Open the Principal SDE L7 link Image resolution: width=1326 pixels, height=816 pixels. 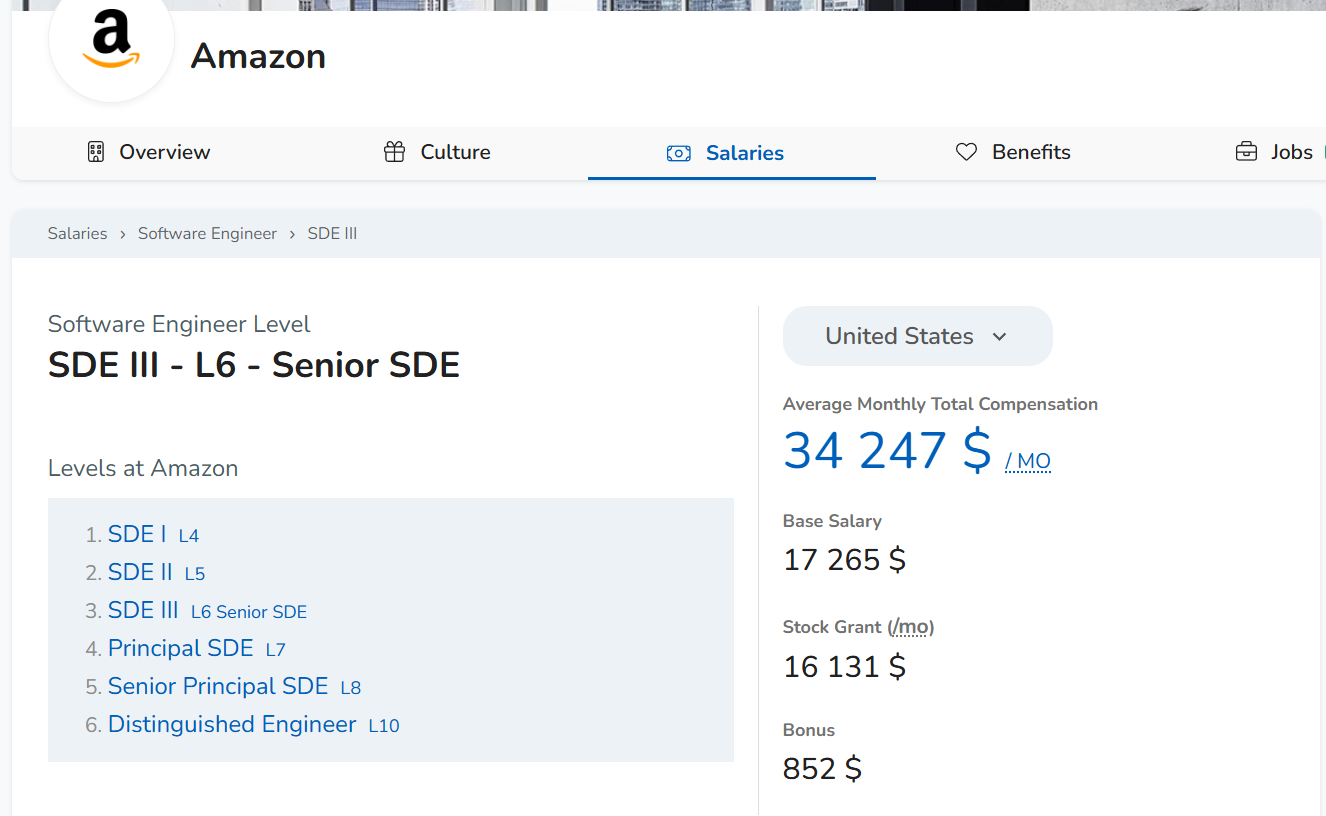(x=197, y=649)
